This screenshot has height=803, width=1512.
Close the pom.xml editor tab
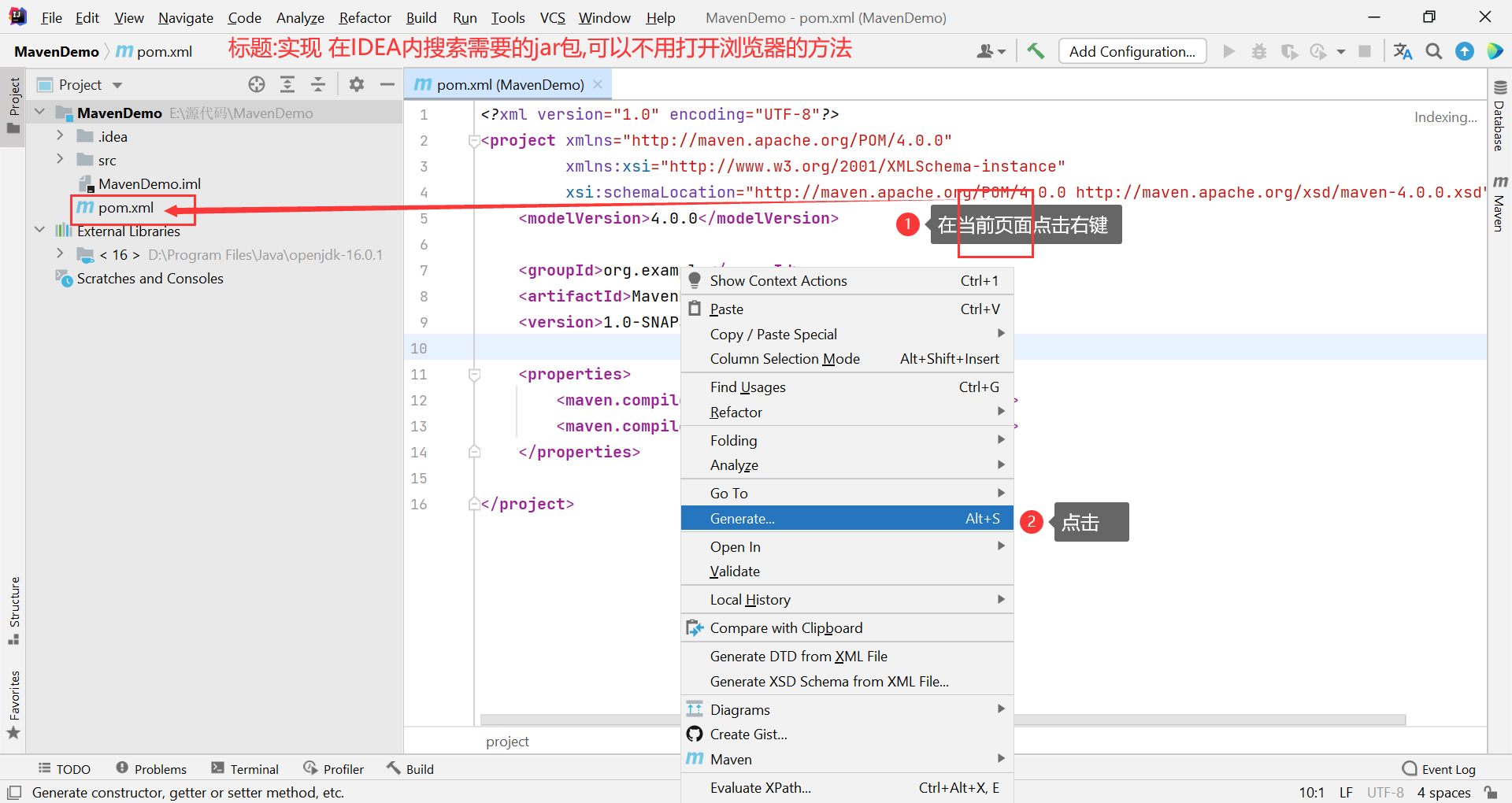[598, 84]
